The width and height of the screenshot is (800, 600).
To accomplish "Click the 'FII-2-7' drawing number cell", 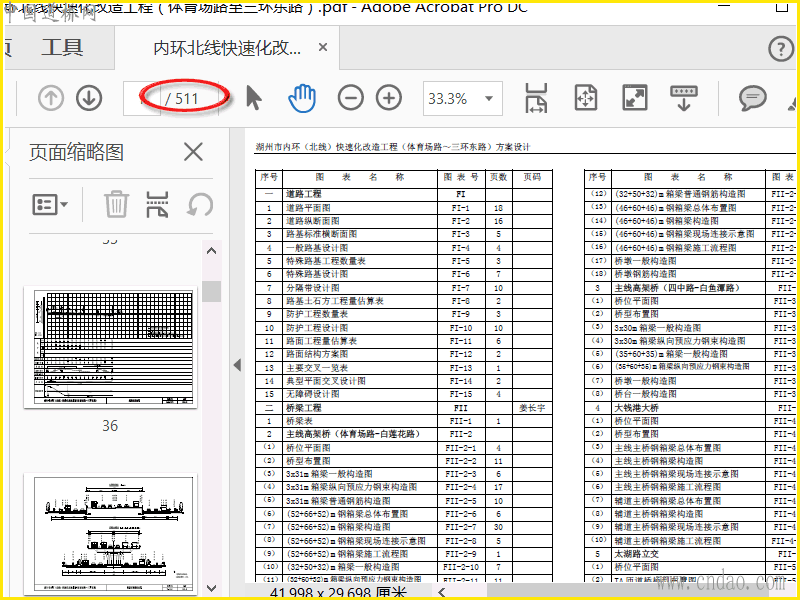I will tap(461, 527).
